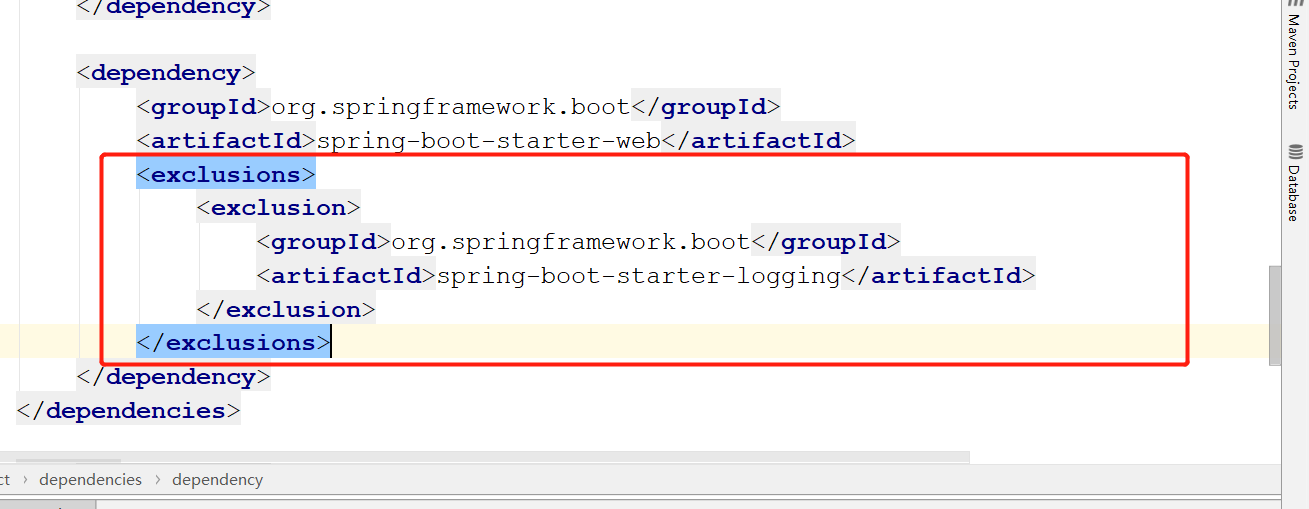Click the vertical editor scrollbar thumb
1309x509 pixels.
pyautogui.click(x=1274, y=315)
